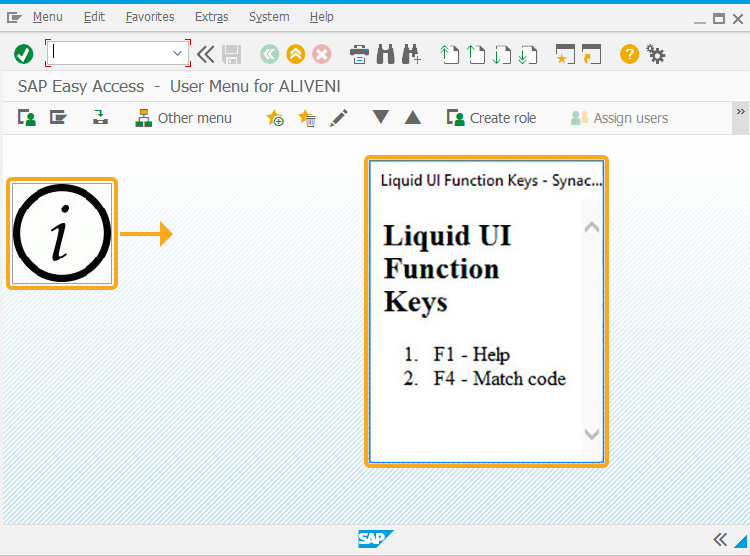Image resolution: width=750 pixels, height=556 pixels.
Task: Open the Menu menu
Action: [47, 17]
